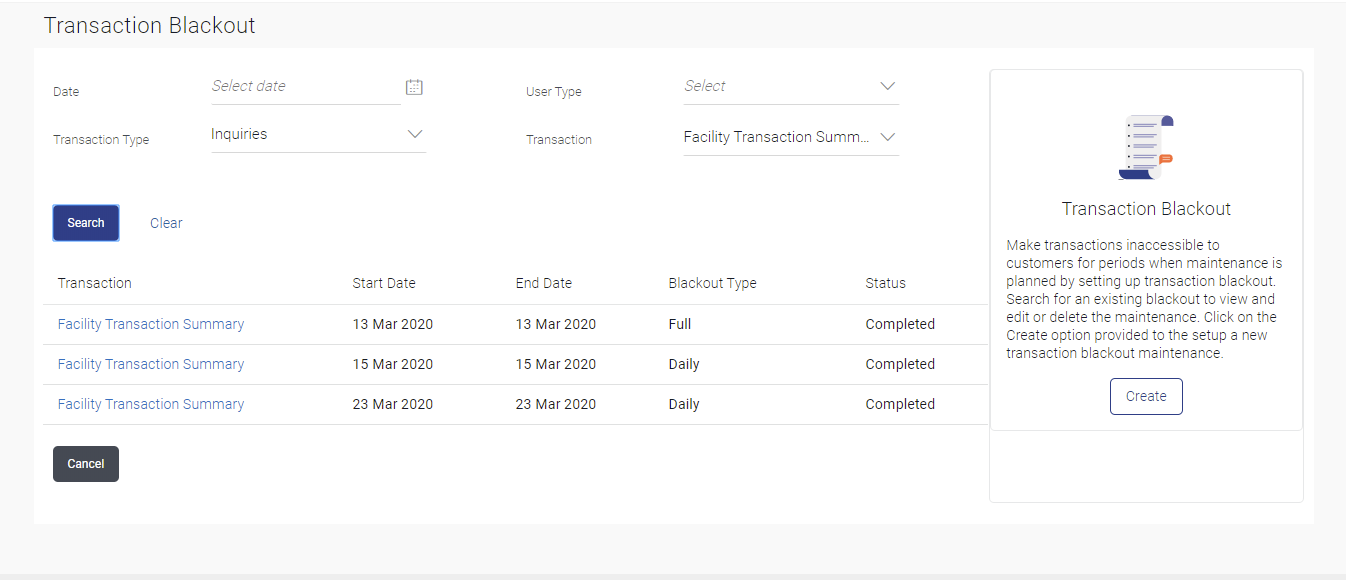Click the Blackout Type column header

tap(712, 283)
